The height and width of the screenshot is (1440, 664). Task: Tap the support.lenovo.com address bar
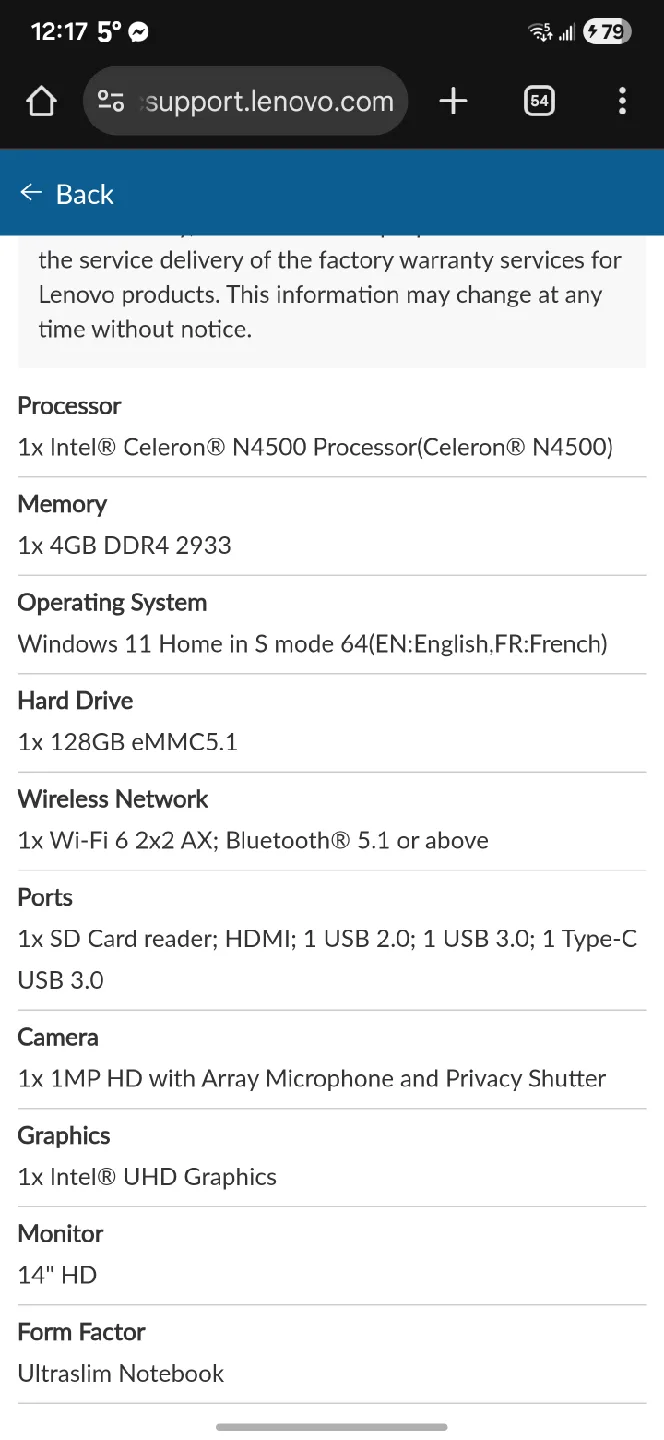[270, 100]
